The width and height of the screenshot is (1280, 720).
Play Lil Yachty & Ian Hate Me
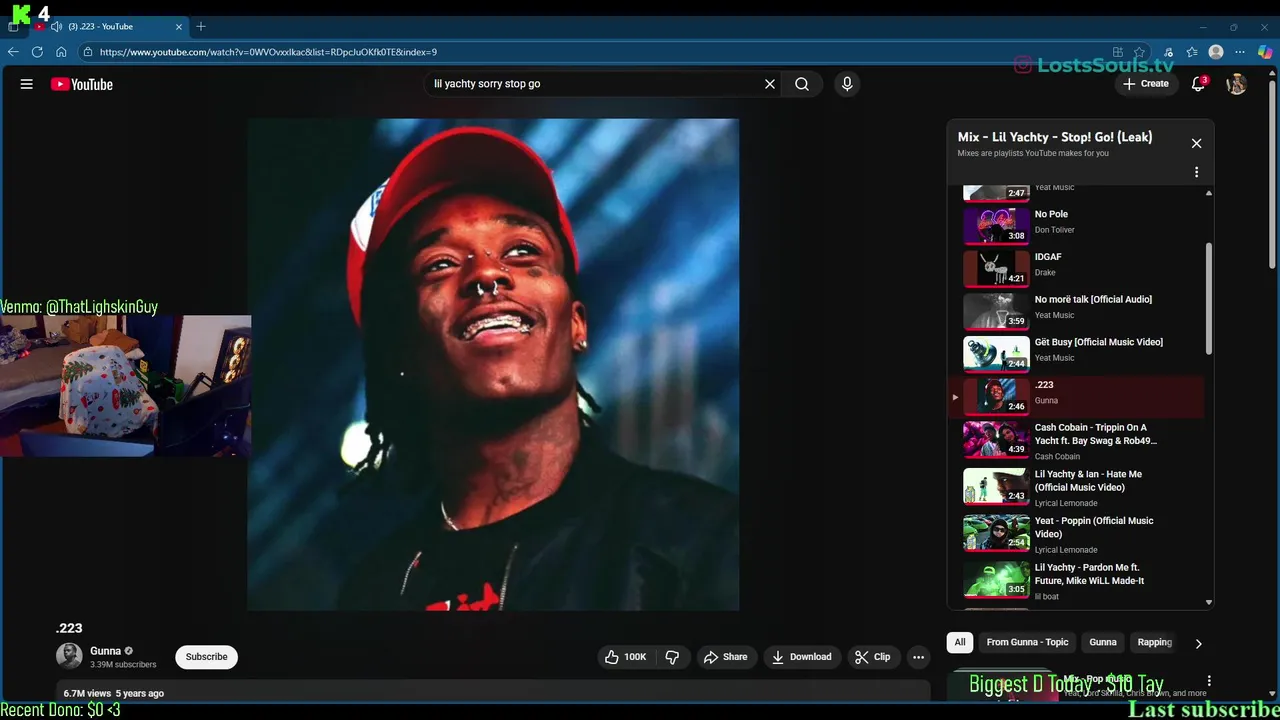1075,487
